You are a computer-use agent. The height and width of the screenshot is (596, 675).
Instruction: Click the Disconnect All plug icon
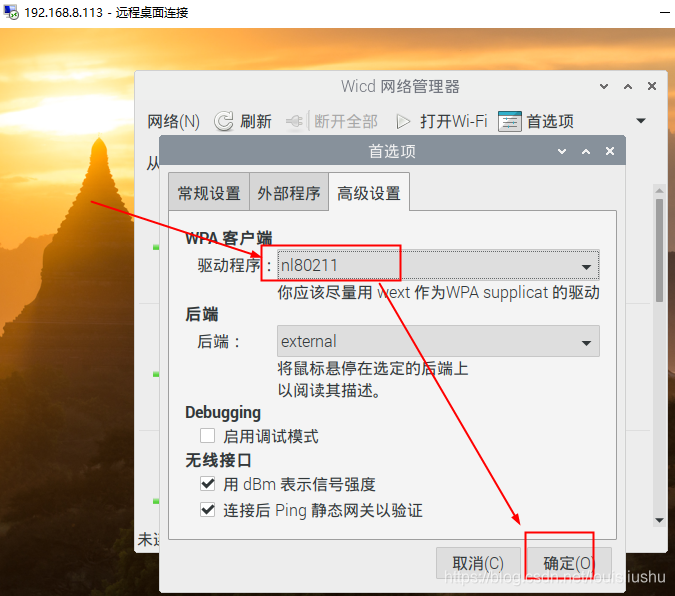(295, 121)
